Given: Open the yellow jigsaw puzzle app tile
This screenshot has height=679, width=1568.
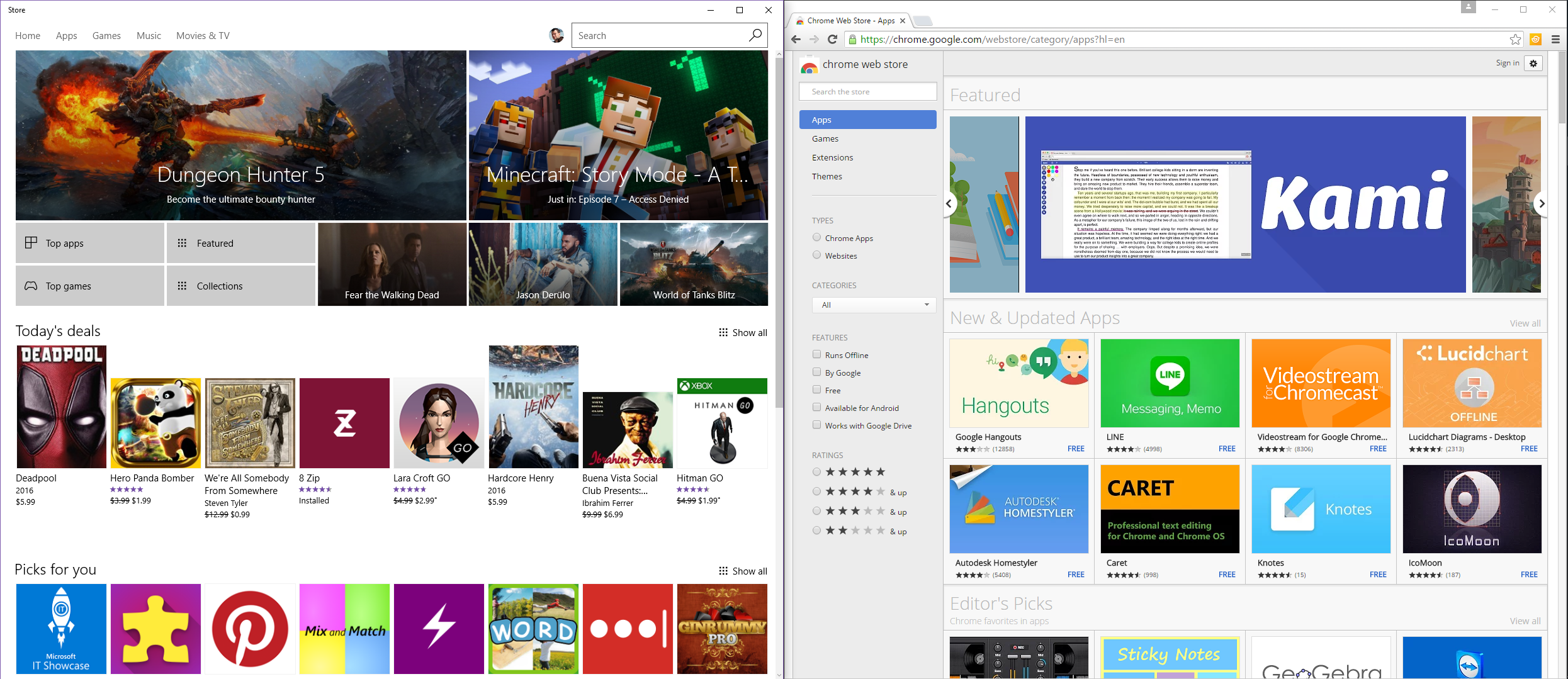Looking at the screenshot, I should click(x=155, y=629).
